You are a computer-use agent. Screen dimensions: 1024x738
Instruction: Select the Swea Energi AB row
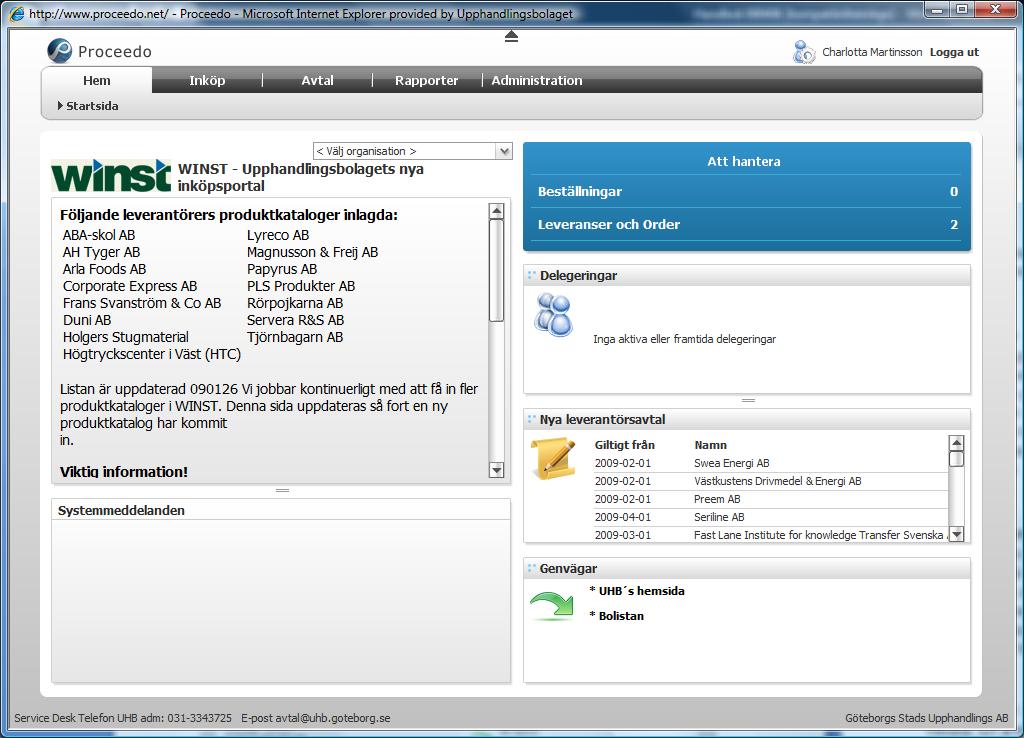(x=771, y=463)
